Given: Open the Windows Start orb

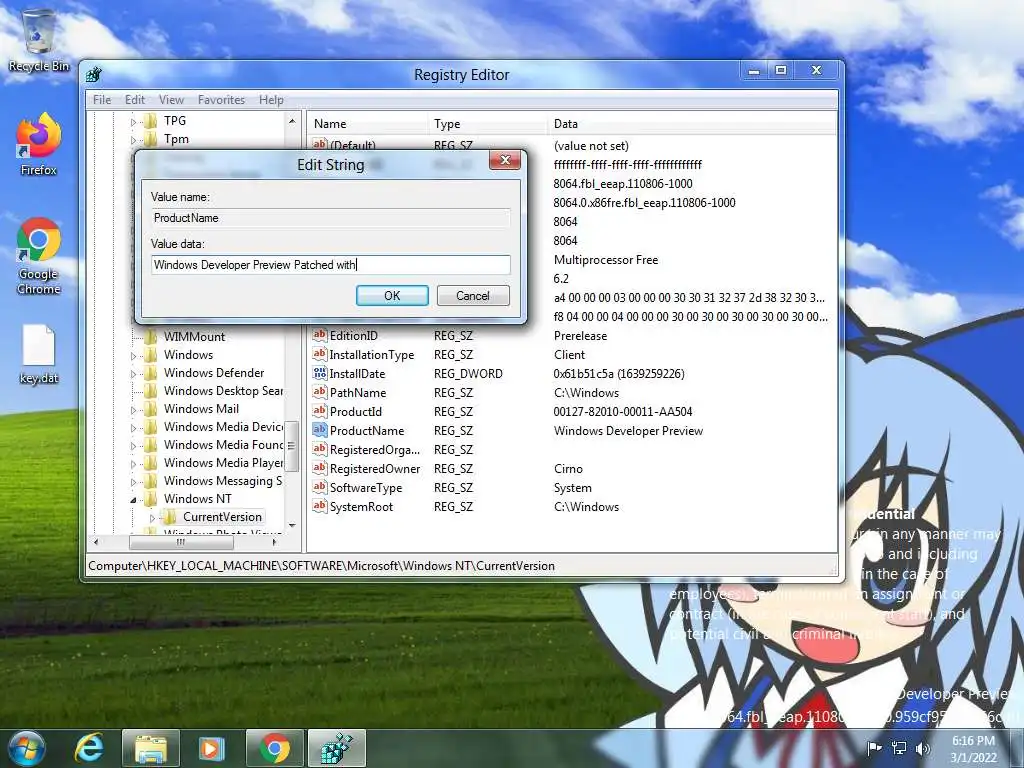Looking at the screenshot, I should pyautogui.click(x=26, y=748).
